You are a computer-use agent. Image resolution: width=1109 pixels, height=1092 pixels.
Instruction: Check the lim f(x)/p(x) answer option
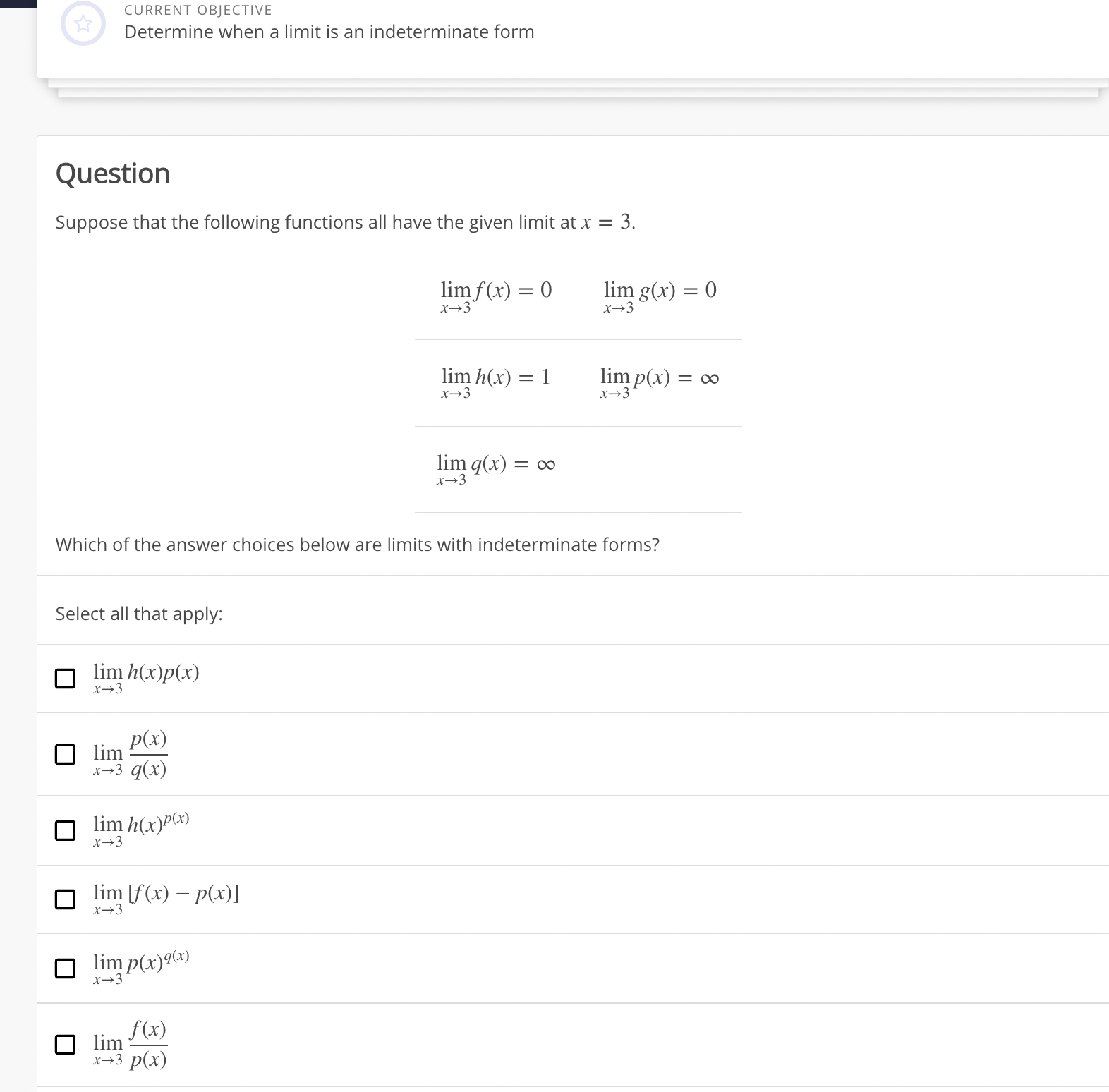click(x=66, y=1045)
